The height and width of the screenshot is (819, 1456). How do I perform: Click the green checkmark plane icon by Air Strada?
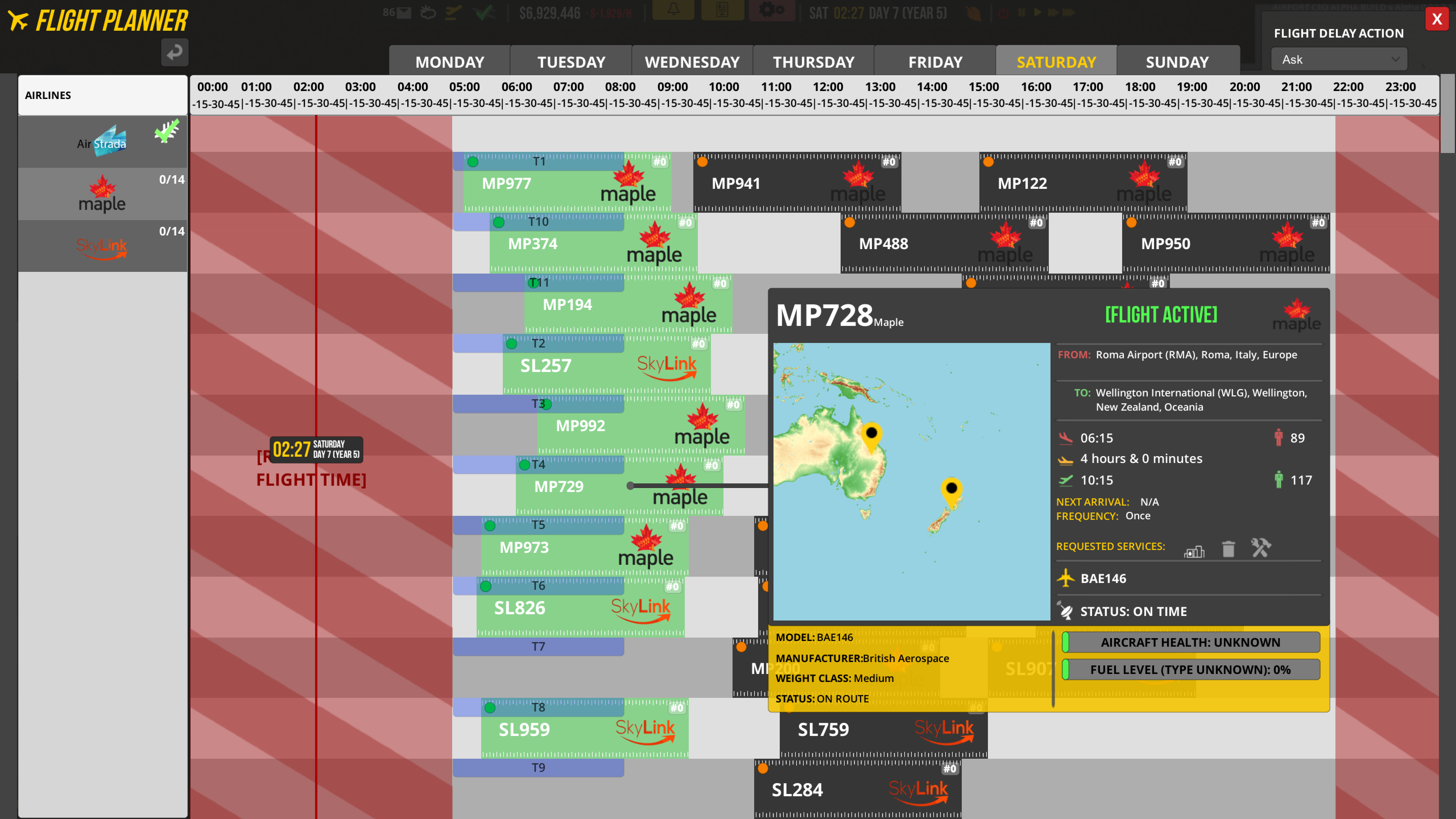(167, 131)
